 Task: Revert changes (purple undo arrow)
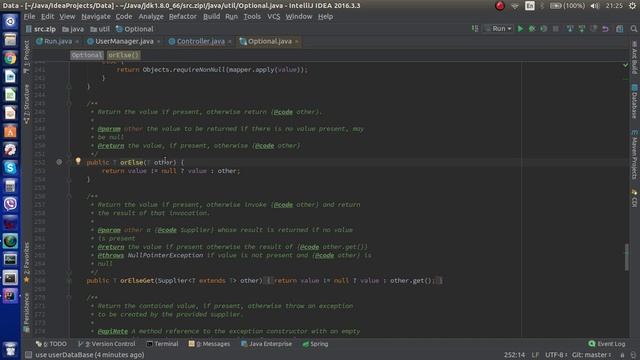(x=605, y=29)
